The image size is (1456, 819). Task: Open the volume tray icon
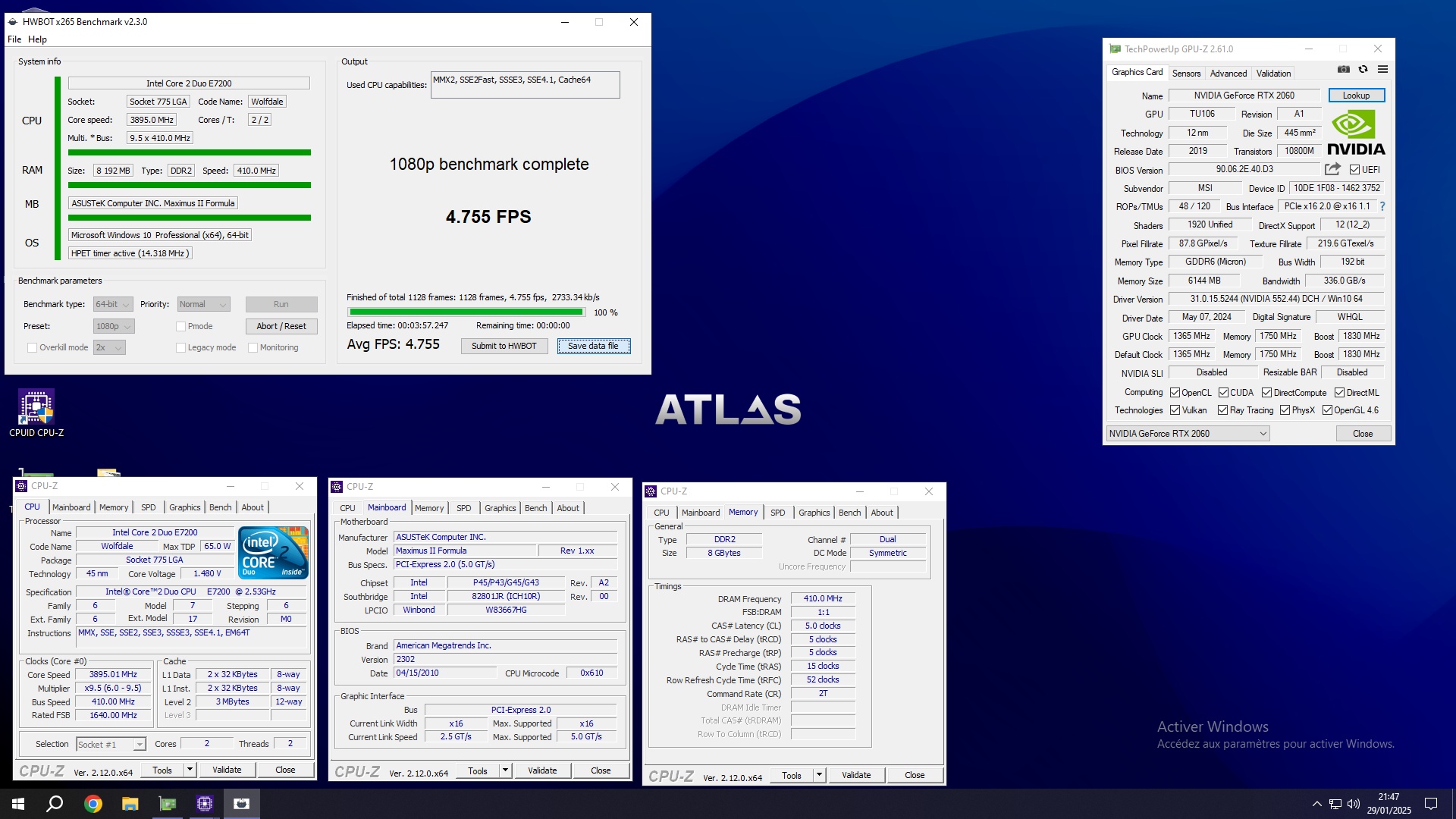click(x=1354, y=804)
